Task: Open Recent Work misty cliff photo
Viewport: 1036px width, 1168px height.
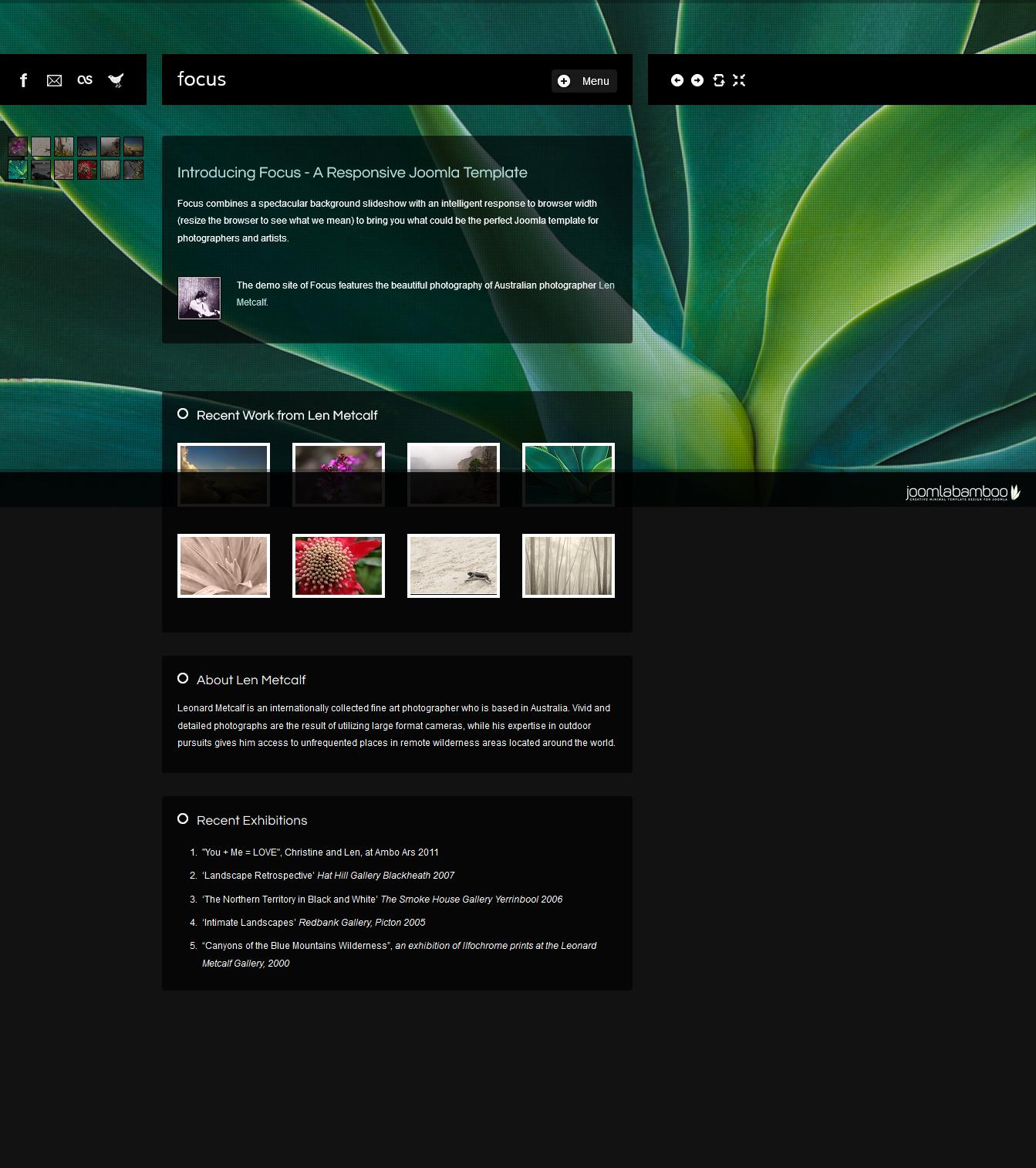Action: click(454, 474)
